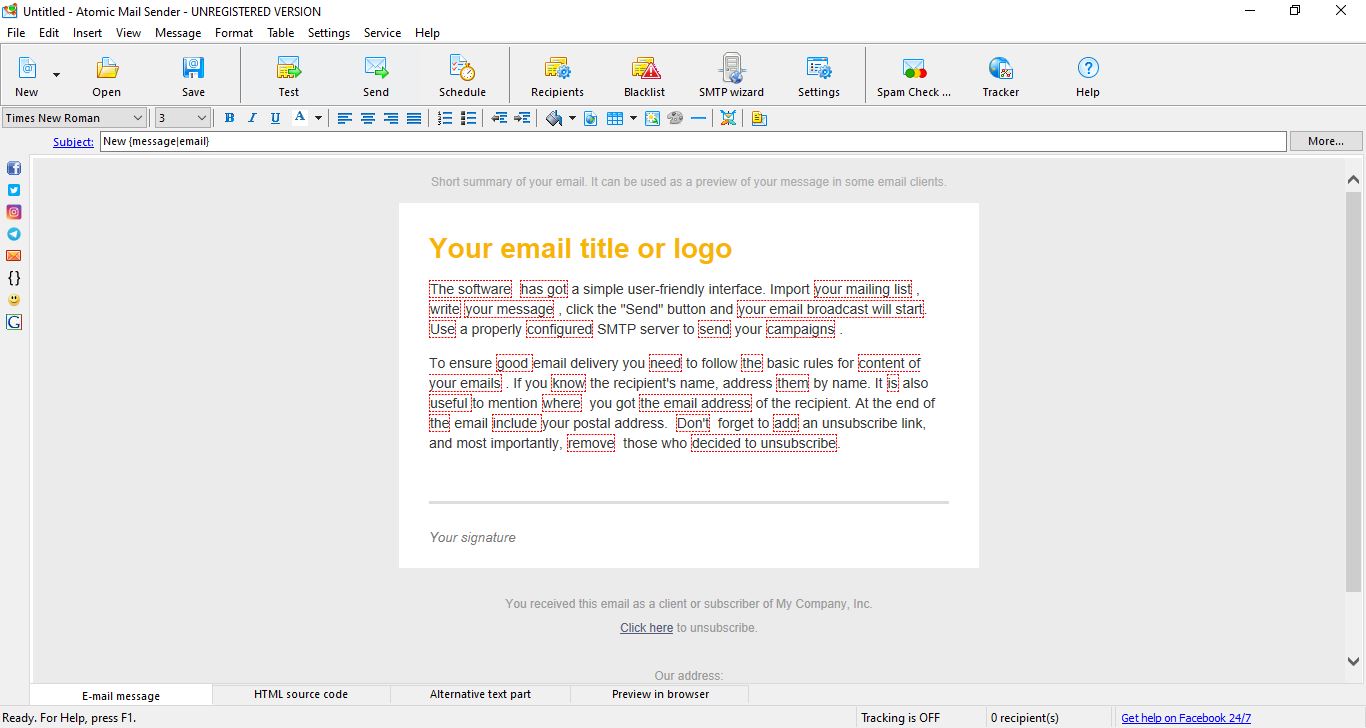The width and height of the screenshot is (1366, 728).
Task: Click the G sidebar icon
Action: click(x=14, y=322)
